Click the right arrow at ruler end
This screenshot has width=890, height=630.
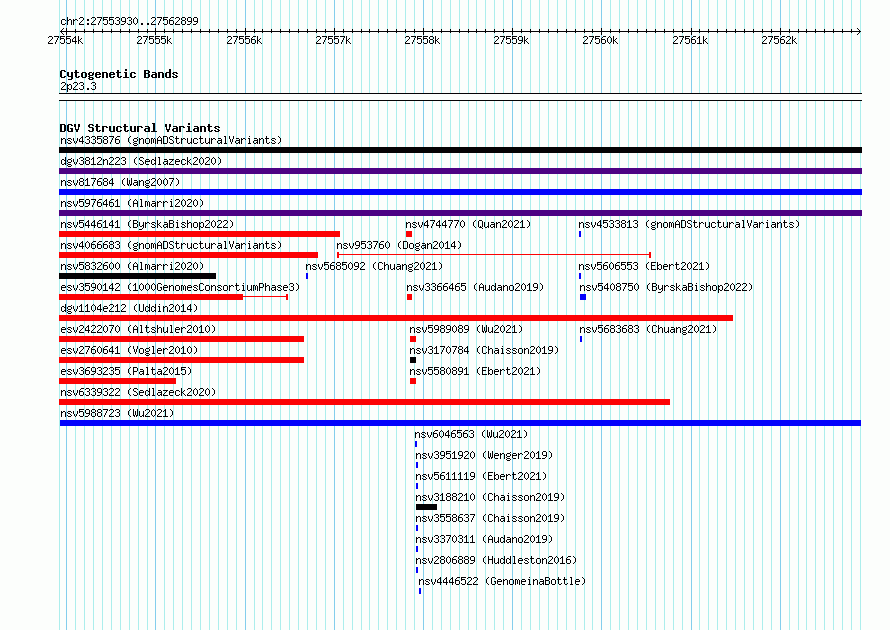coord(859,31)
